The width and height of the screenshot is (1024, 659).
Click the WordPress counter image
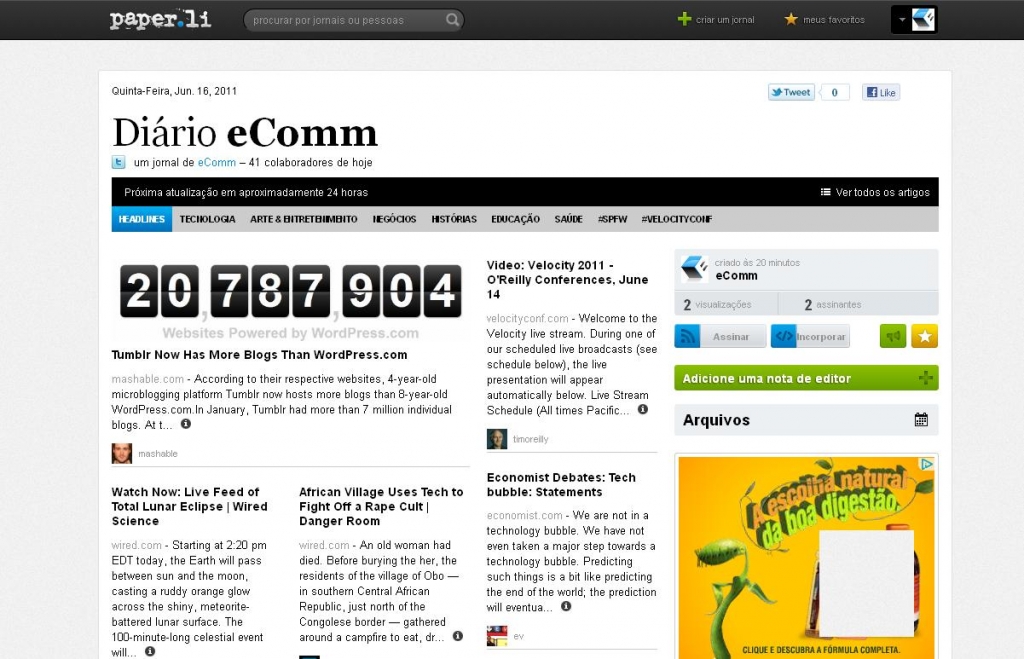click(x=291, y=300)
